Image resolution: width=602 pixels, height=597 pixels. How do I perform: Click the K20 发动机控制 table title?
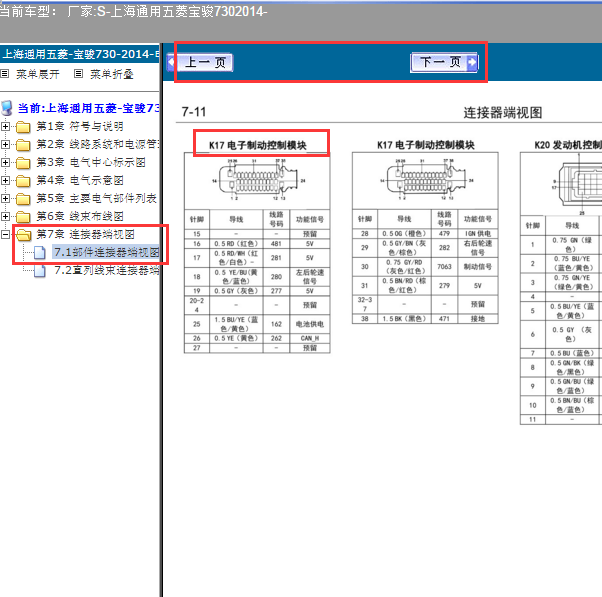tap(568, 145)
